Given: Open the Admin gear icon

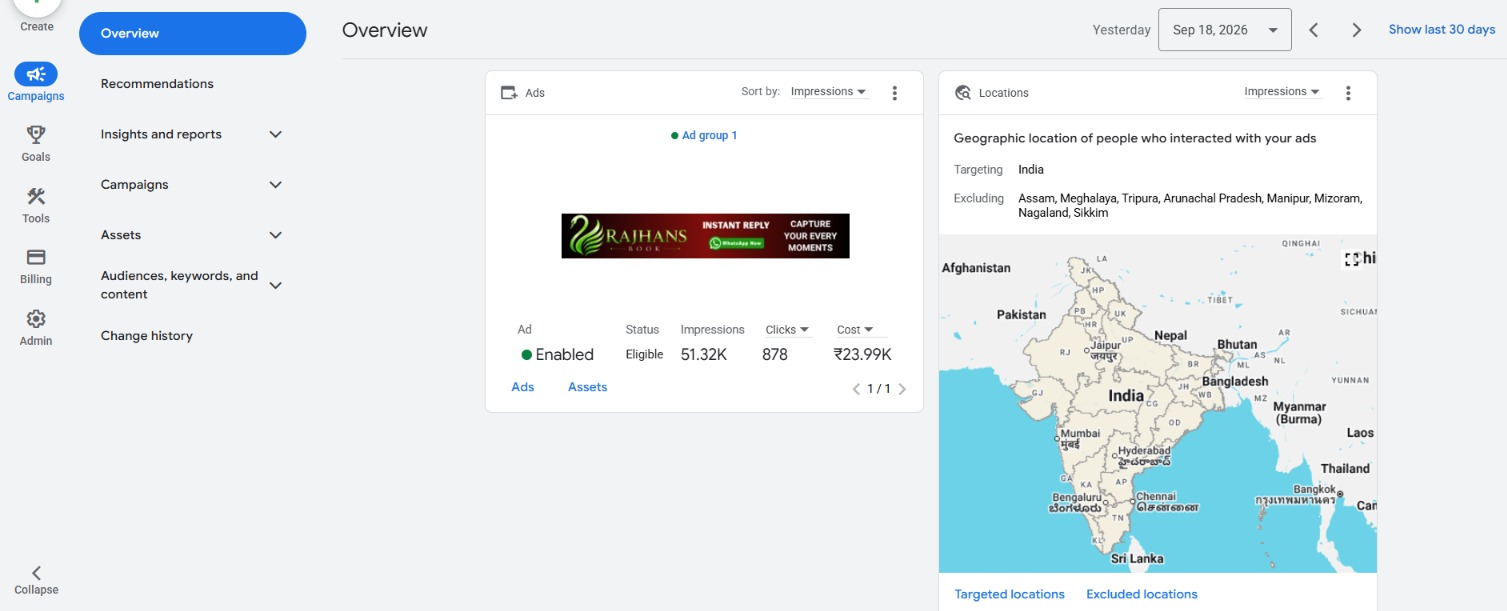Looking at the screenshot, I should tap(36, 319).
